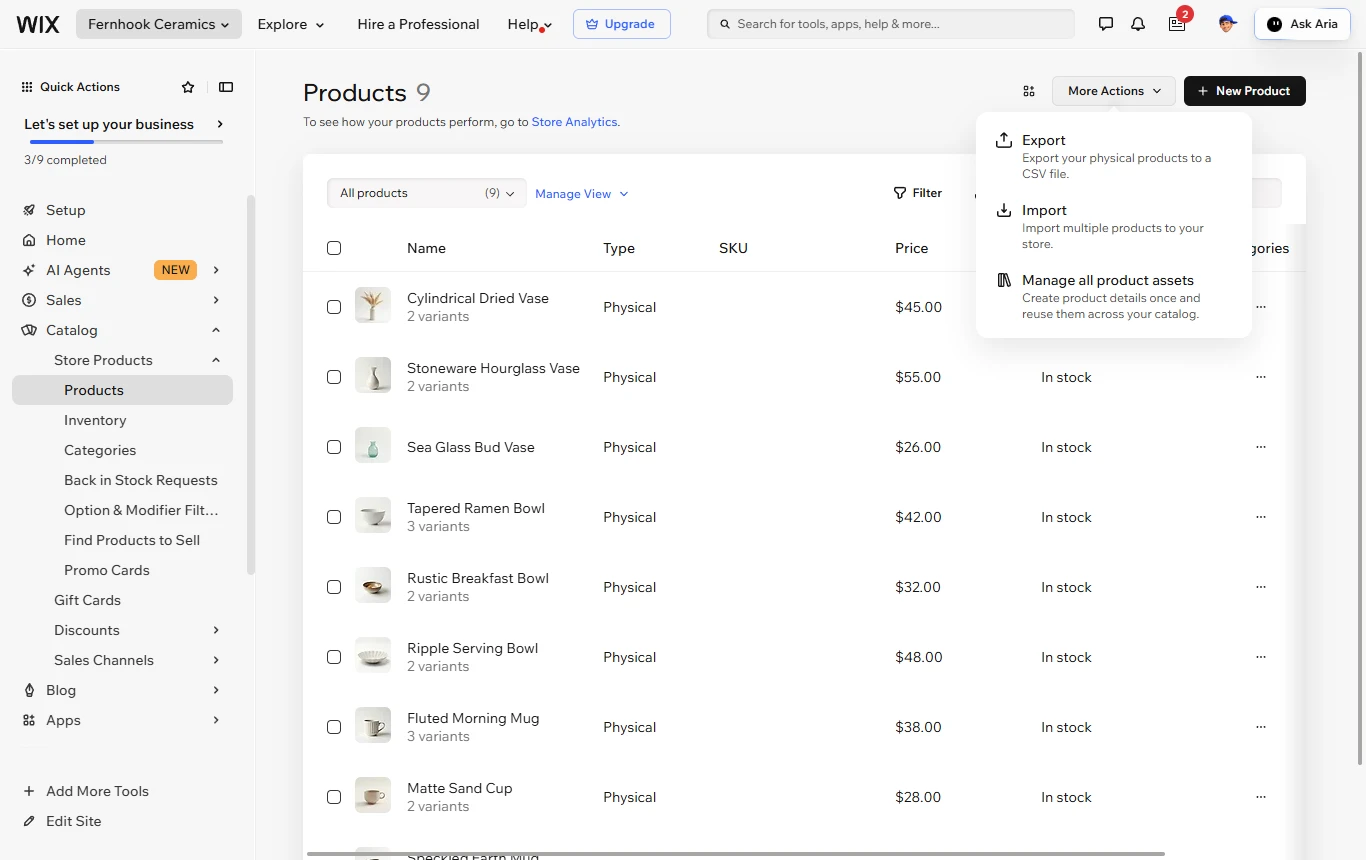Click the Upgrade button

tap(622, 24)
